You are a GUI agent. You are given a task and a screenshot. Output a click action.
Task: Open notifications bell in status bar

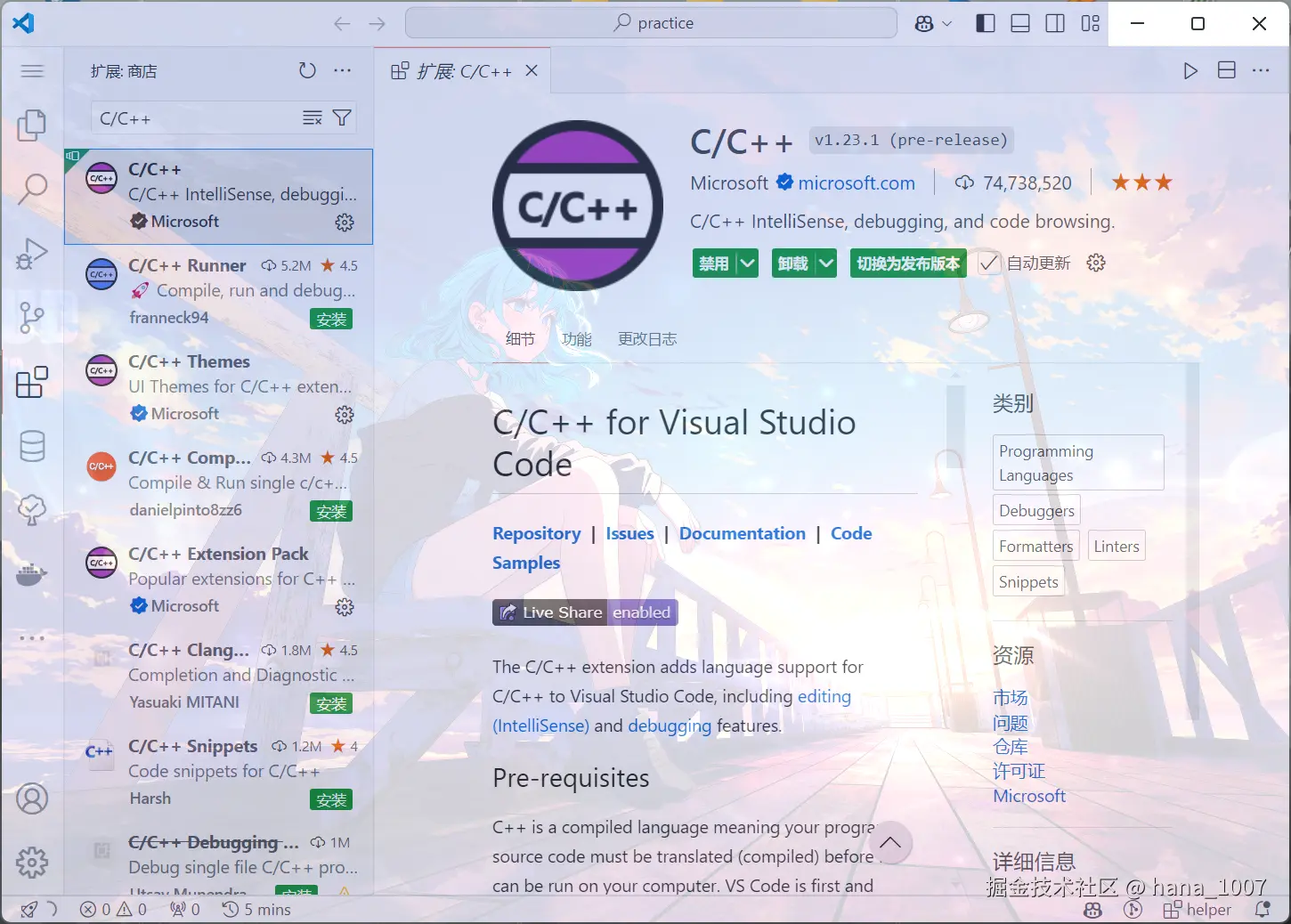click(1262, 909)
